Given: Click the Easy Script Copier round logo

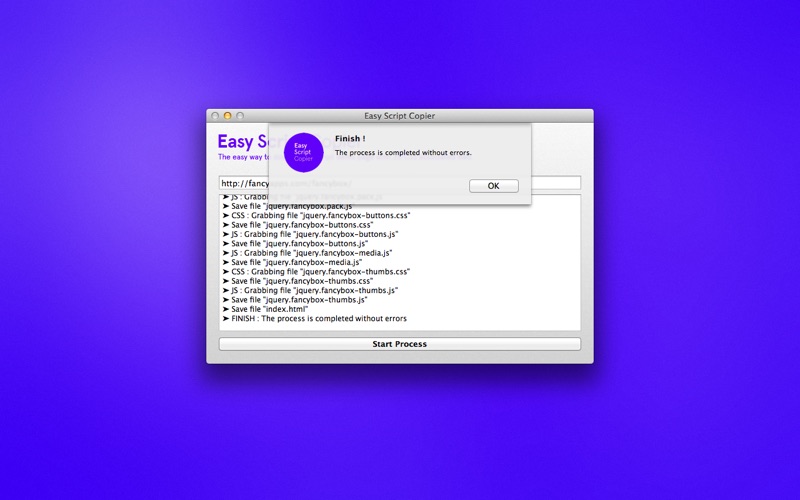Looking at the screenshot, I should [304, 152].
